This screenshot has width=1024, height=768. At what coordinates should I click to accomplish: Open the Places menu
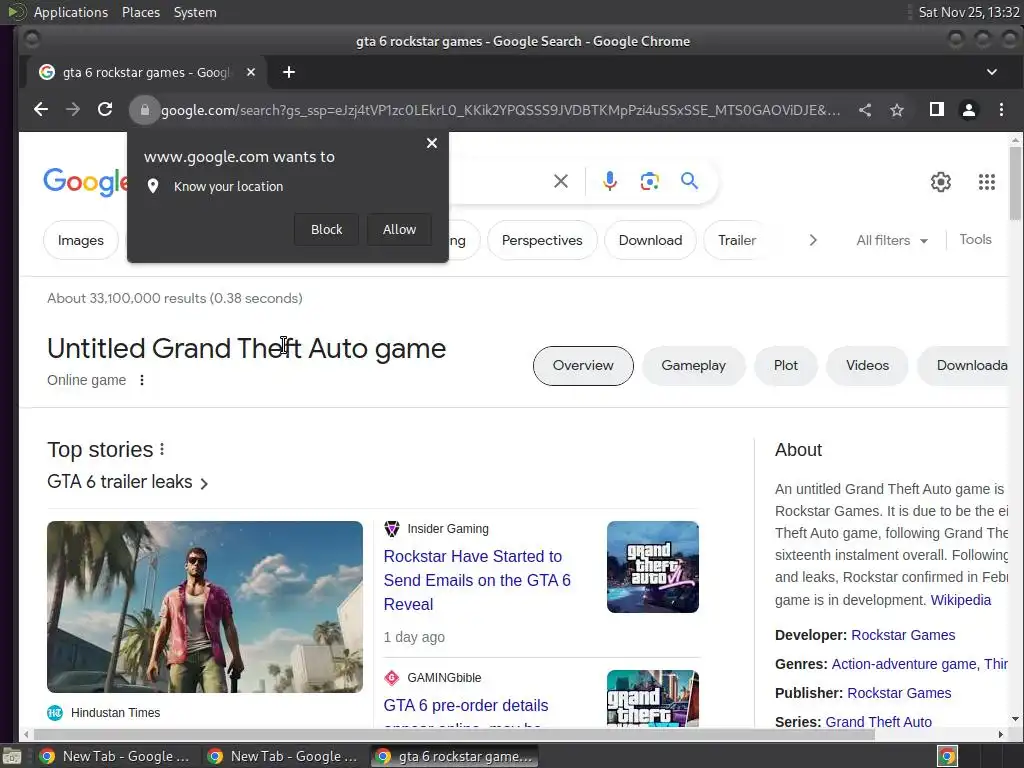click(x=140, y=12)
